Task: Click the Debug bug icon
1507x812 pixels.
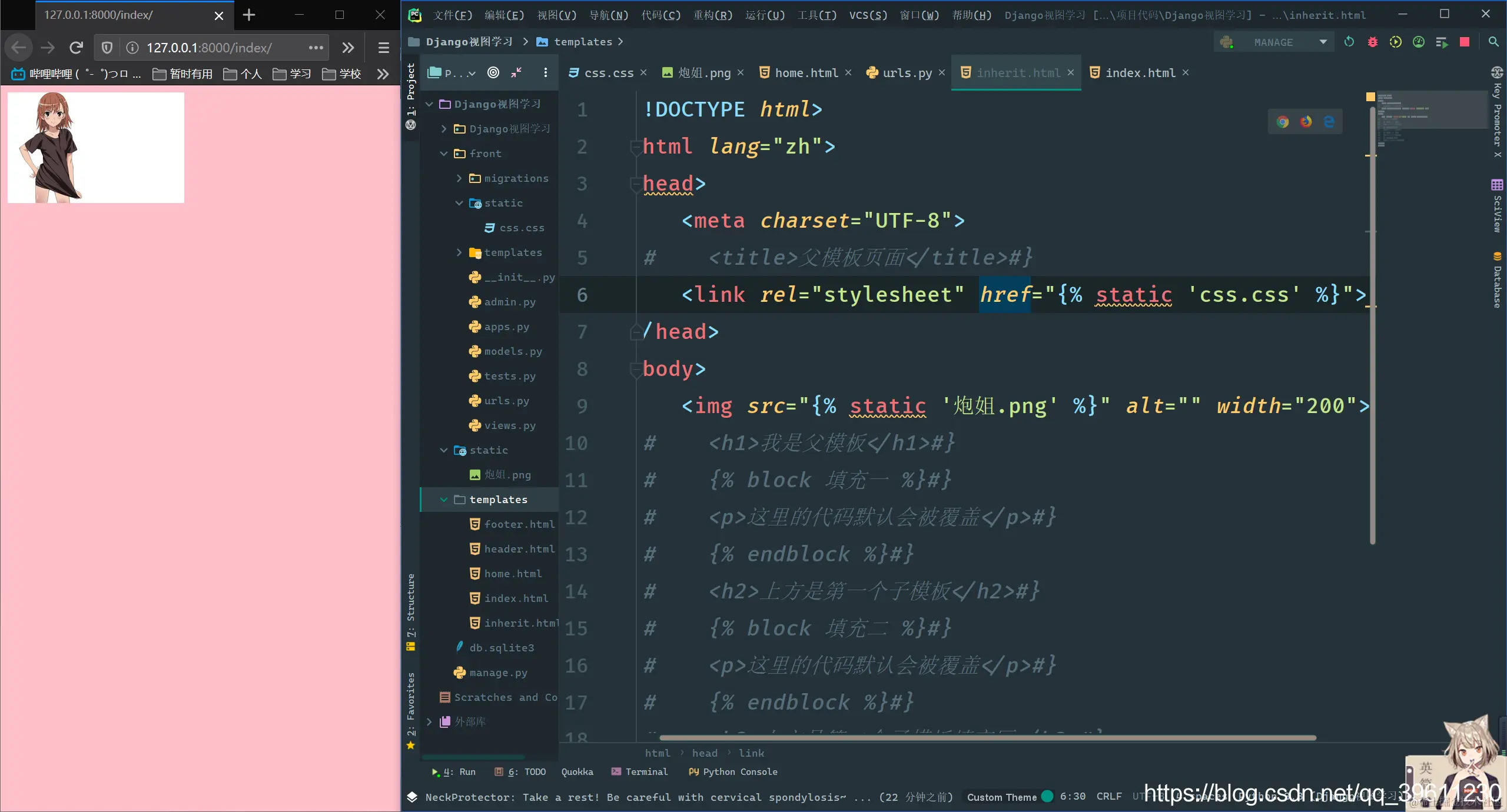Action: pos(1372,42)
